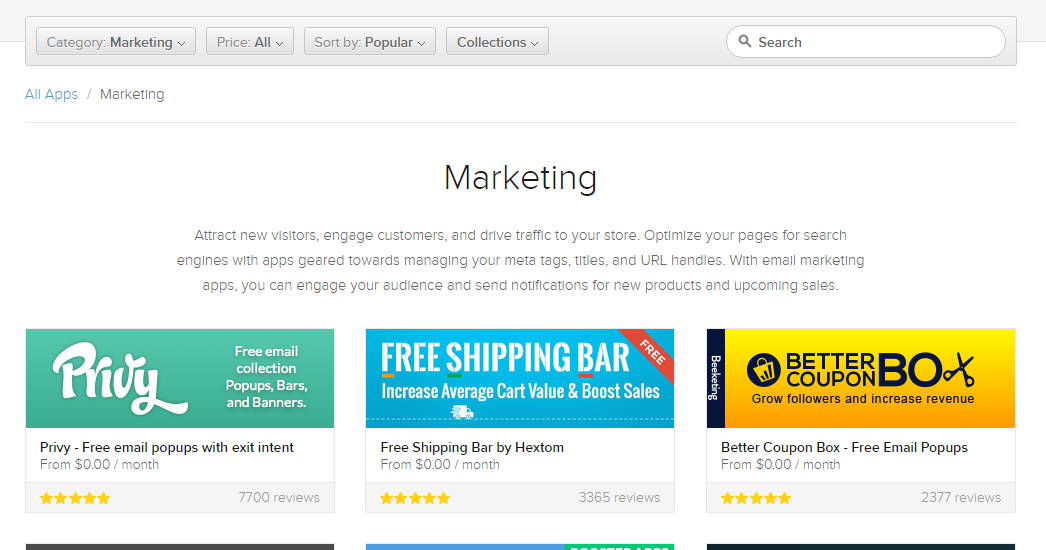View the 3365 reviews count
This screenshot has width=1046, height=550.
(619, 497)
